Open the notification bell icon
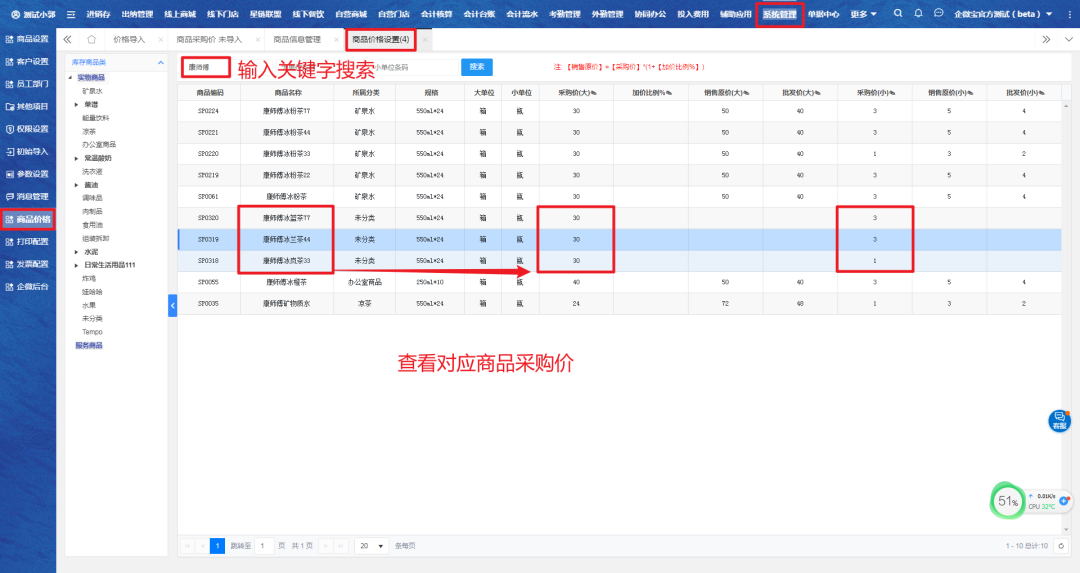This screenshot has height=573, width=1080. pyautogui.click(x=918, y=14)
